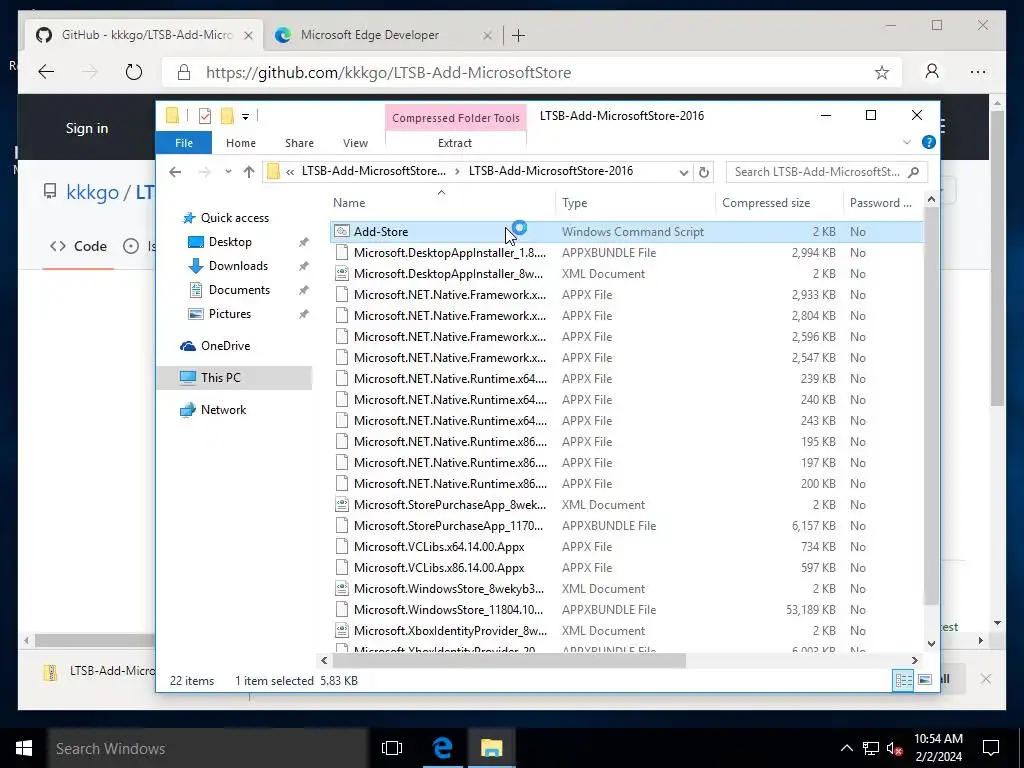Click the Password column header
1024x768 pixels.
[883, 202]
